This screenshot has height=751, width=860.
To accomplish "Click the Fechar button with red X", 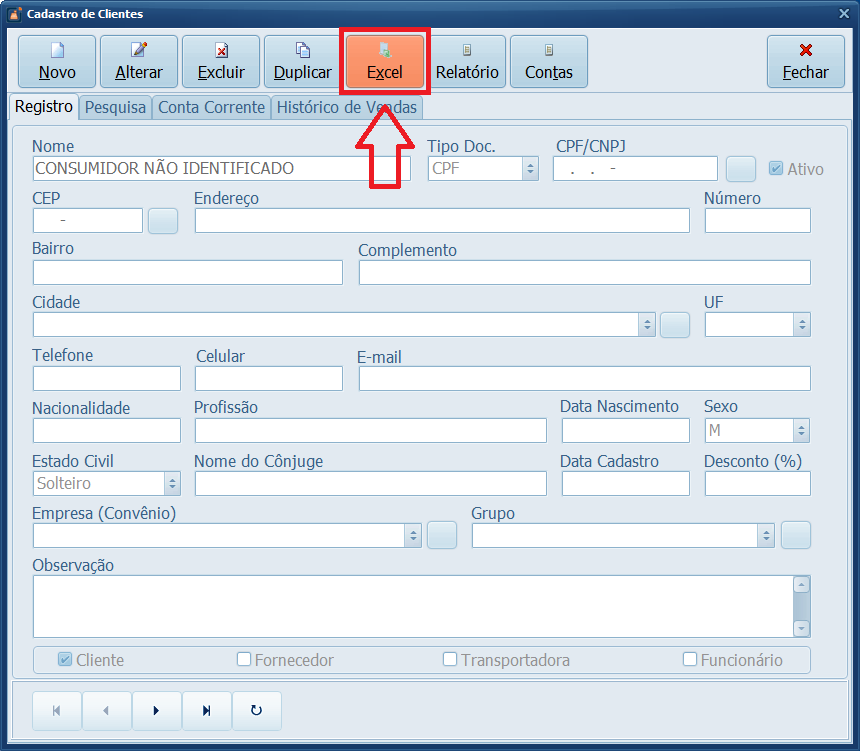I will [806, 61].
